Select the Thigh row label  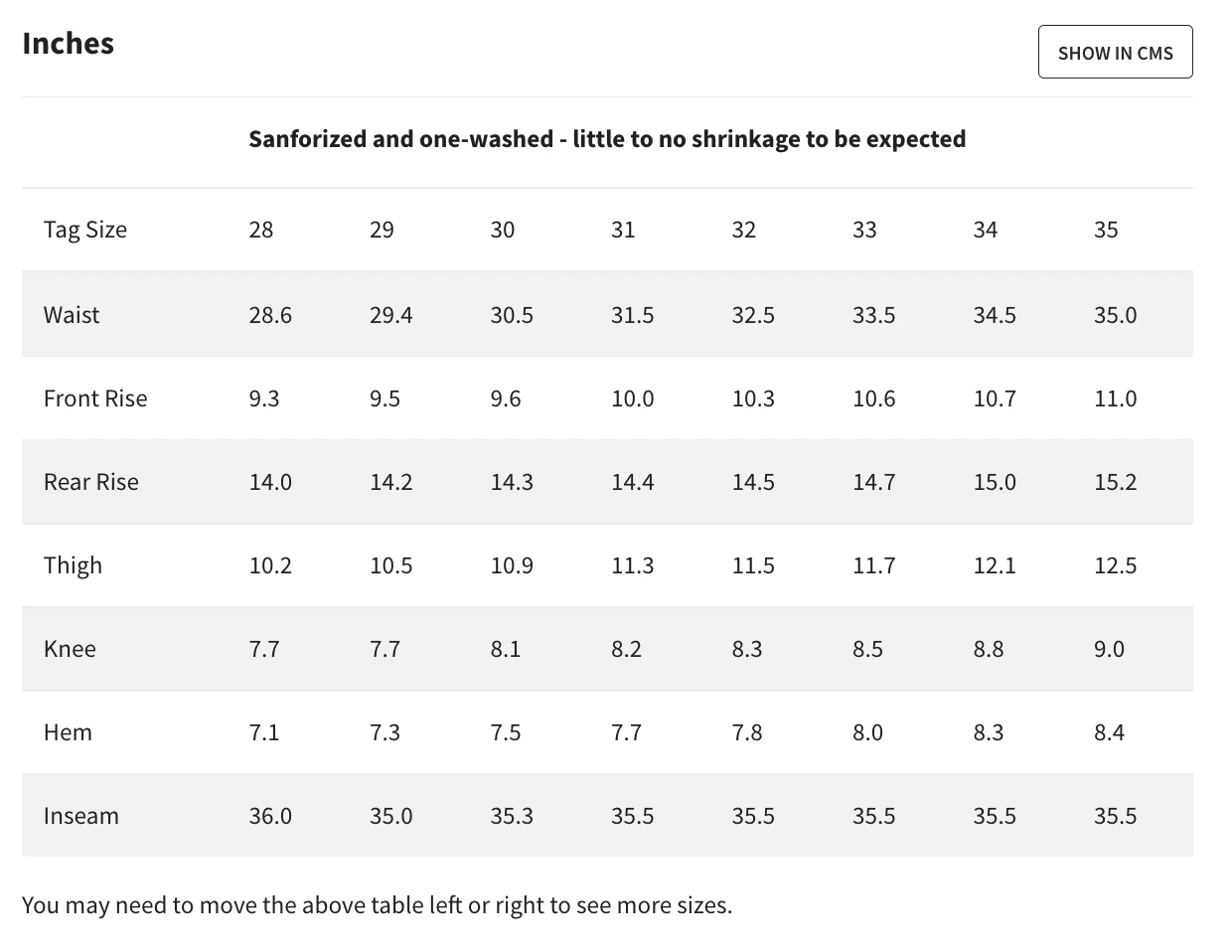73,565
